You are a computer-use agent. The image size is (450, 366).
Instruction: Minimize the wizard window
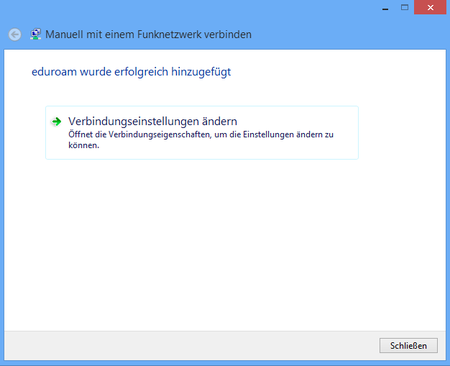[385, 8]
